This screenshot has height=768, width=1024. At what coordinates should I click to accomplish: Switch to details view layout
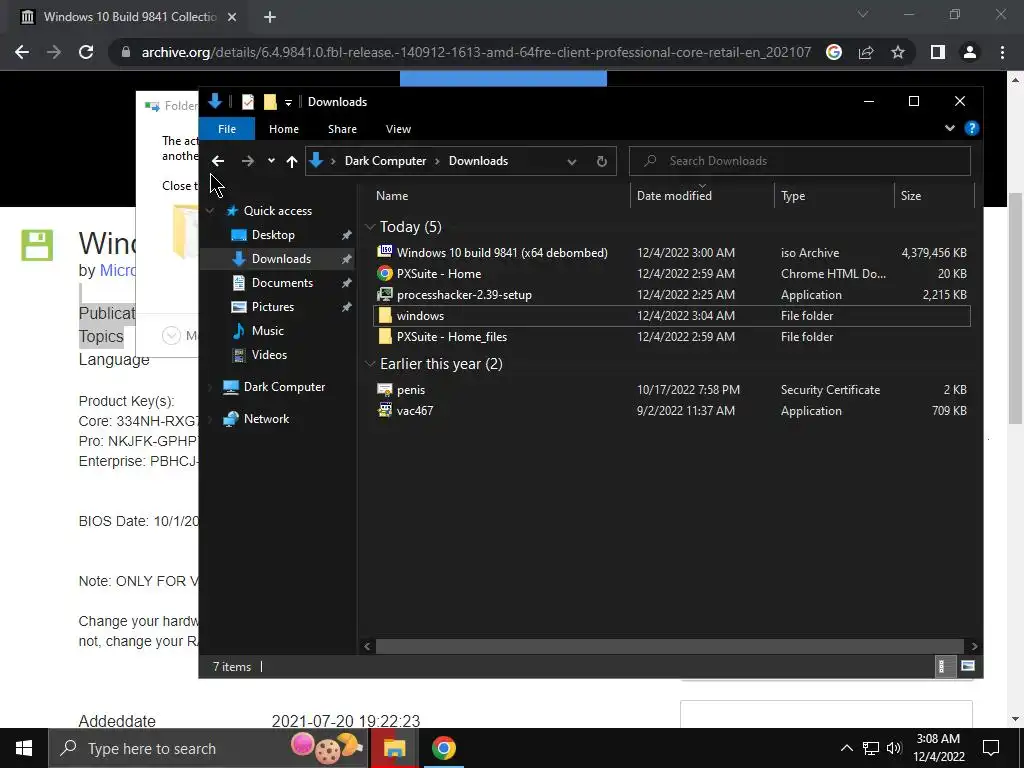point(945,667)
